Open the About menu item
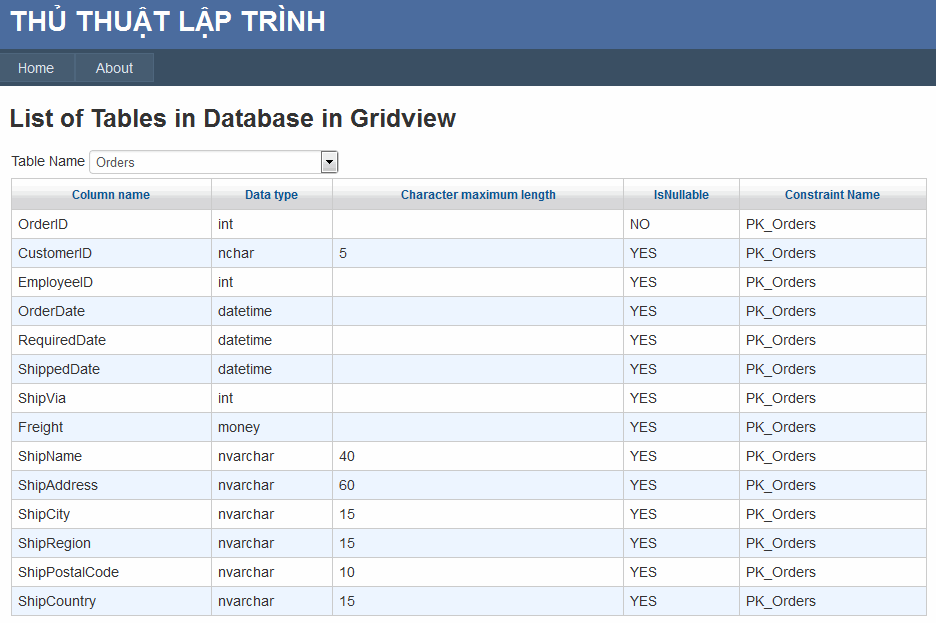The width and height of the screenshot is (936, 623). coord(114,68)
